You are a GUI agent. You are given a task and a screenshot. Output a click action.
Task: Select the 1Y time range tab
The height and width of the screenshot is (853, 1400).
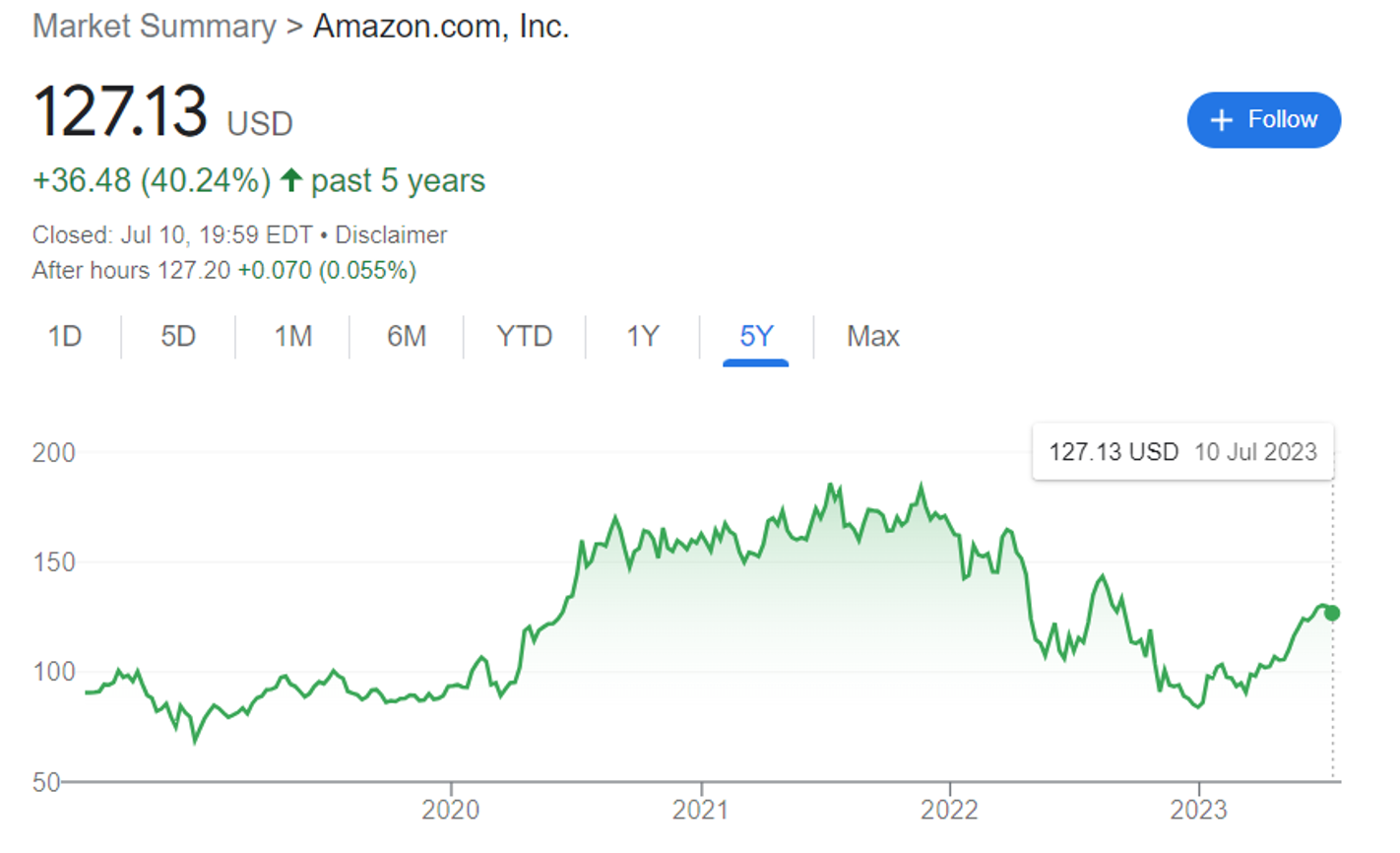[x=642, y=337]
